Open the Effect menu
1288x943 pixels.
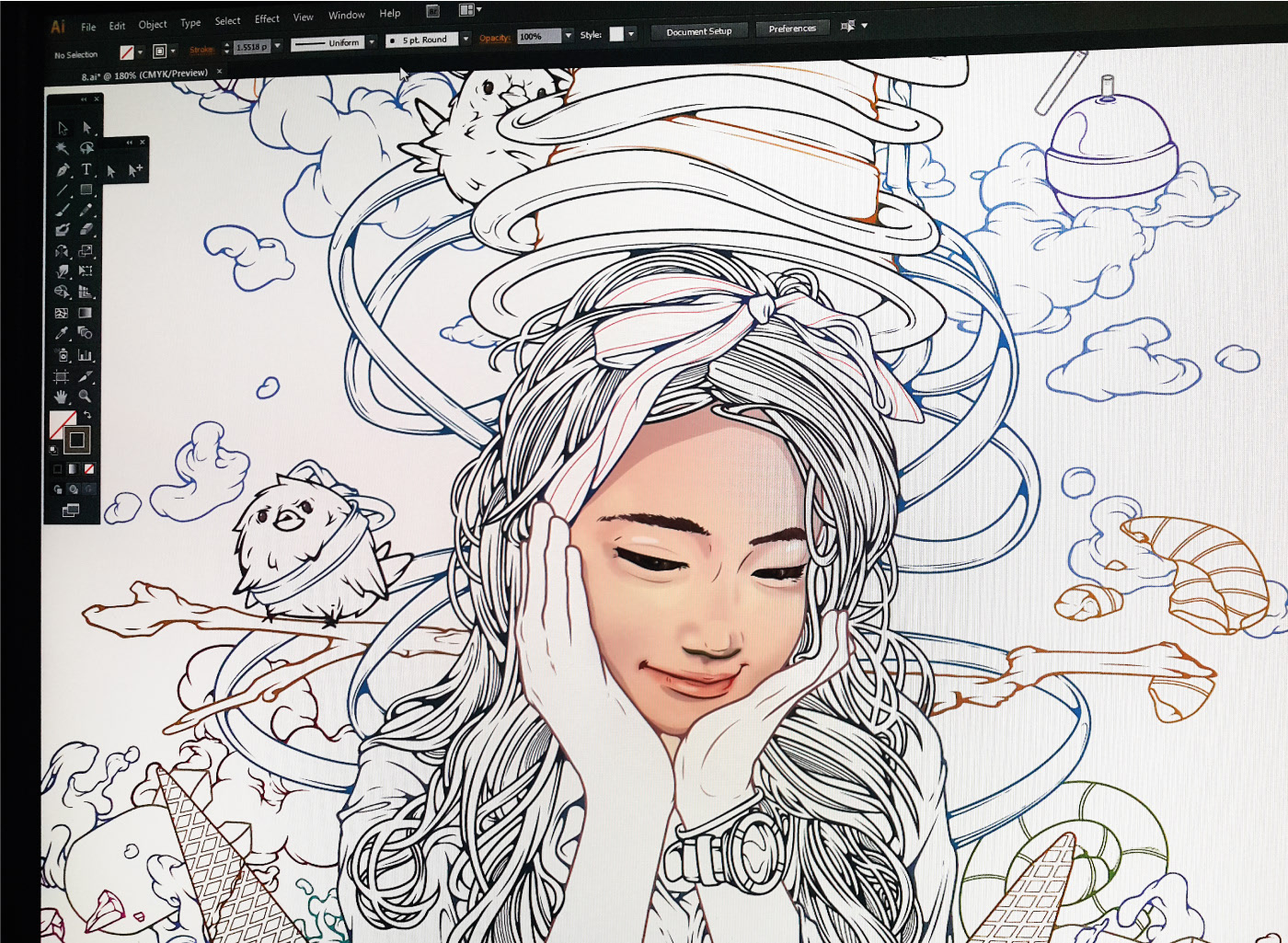267,19
